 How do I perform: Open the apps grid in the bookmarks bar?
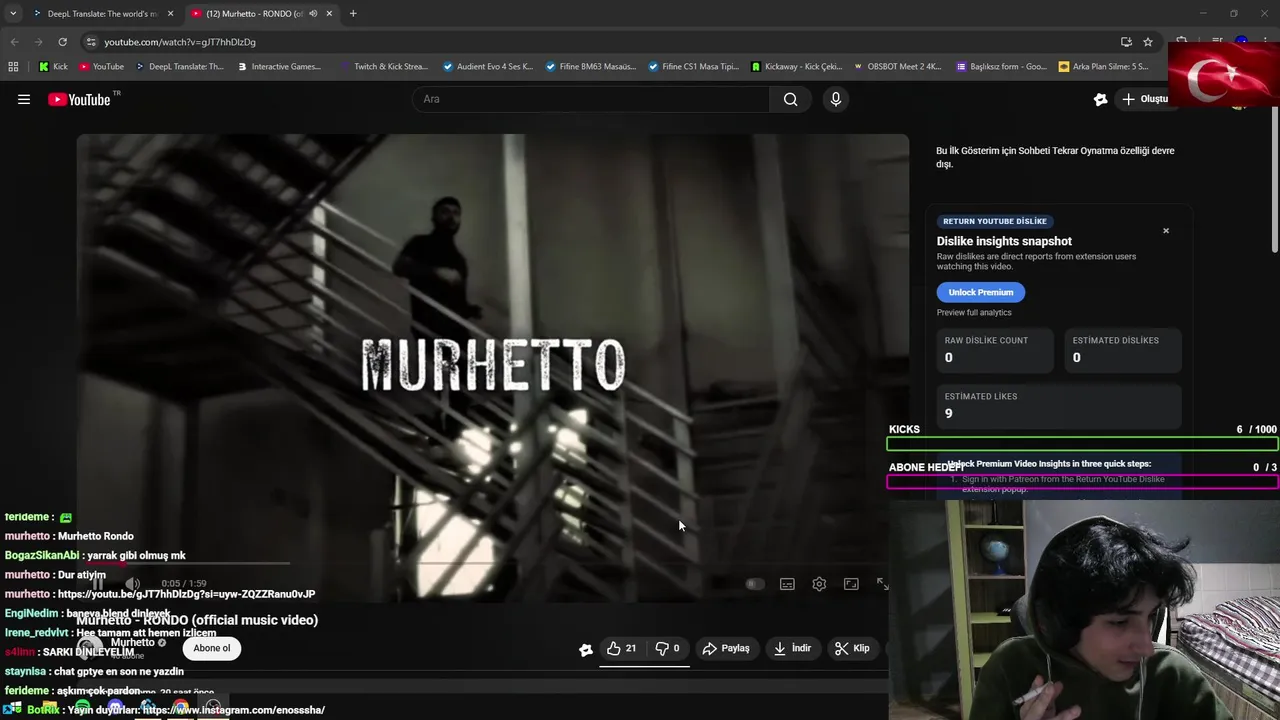(13, 67)
